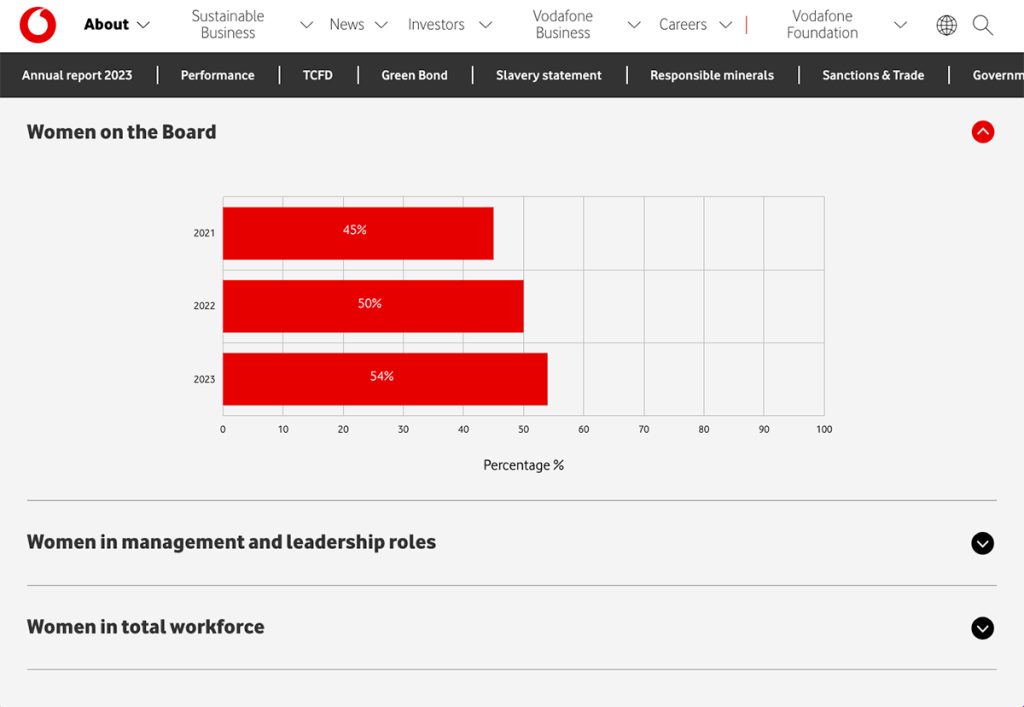Image resolution: width=1024 pixels, height=707 pixels.
Task: Collapse the Women on the Board section
Action: click(x=982, y=132)
